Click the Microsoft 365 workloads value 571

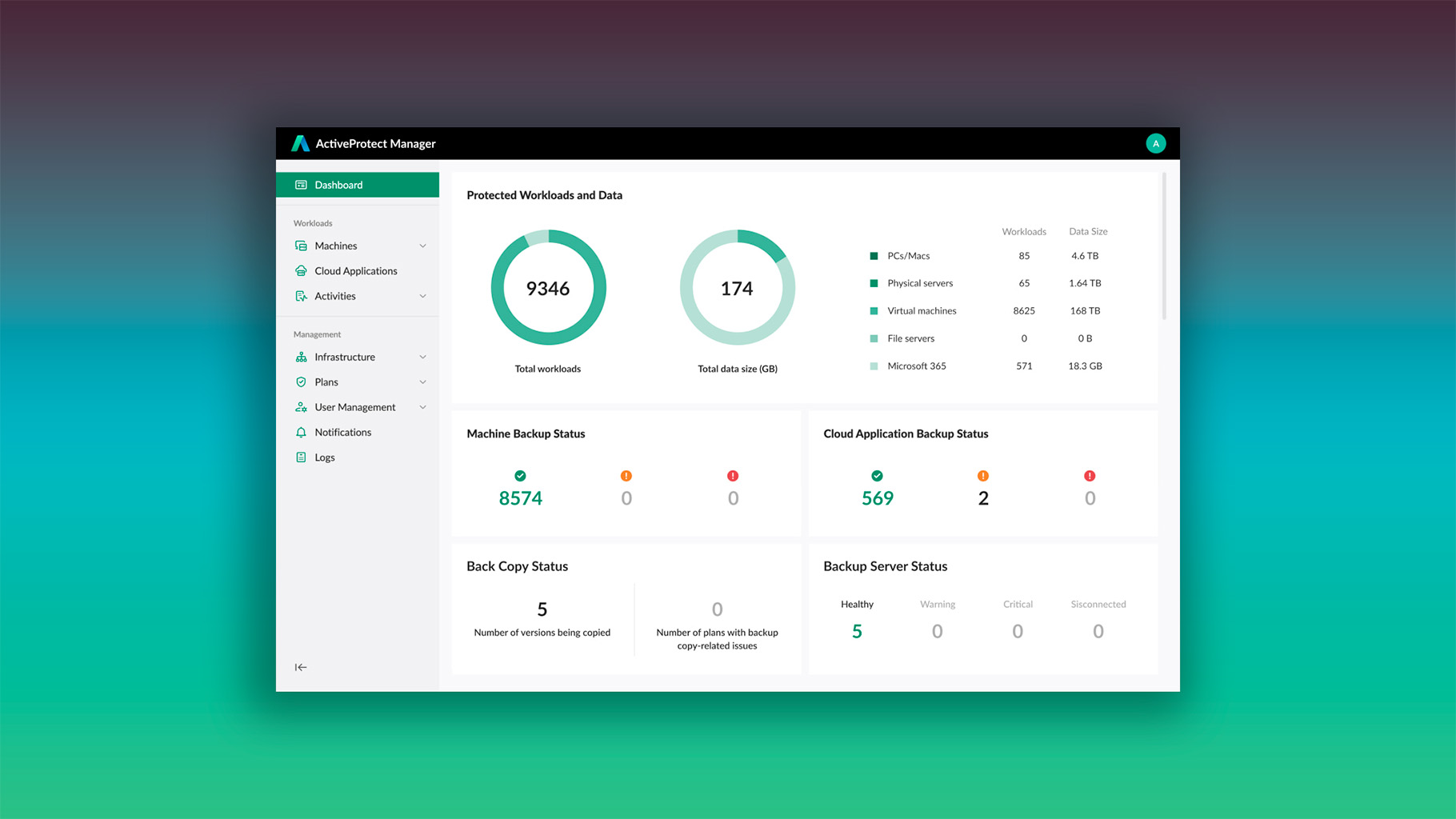[x=1024, y=366]
